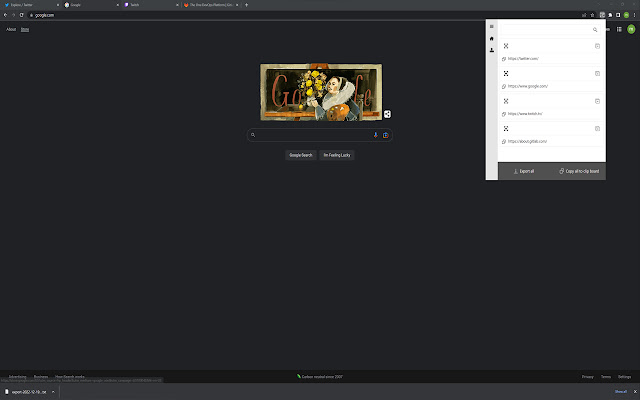Click the right-side icon on the twitter.com row
The width and height of the screenshot is (640, 400).
[597, 46]
